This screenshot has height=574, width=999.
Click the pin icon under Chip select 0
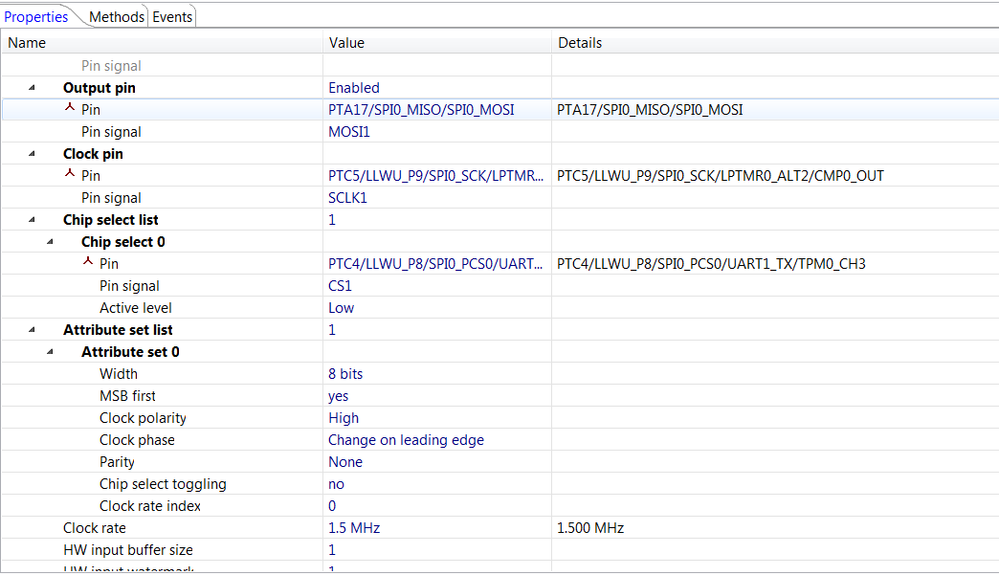tap(88, 263)
